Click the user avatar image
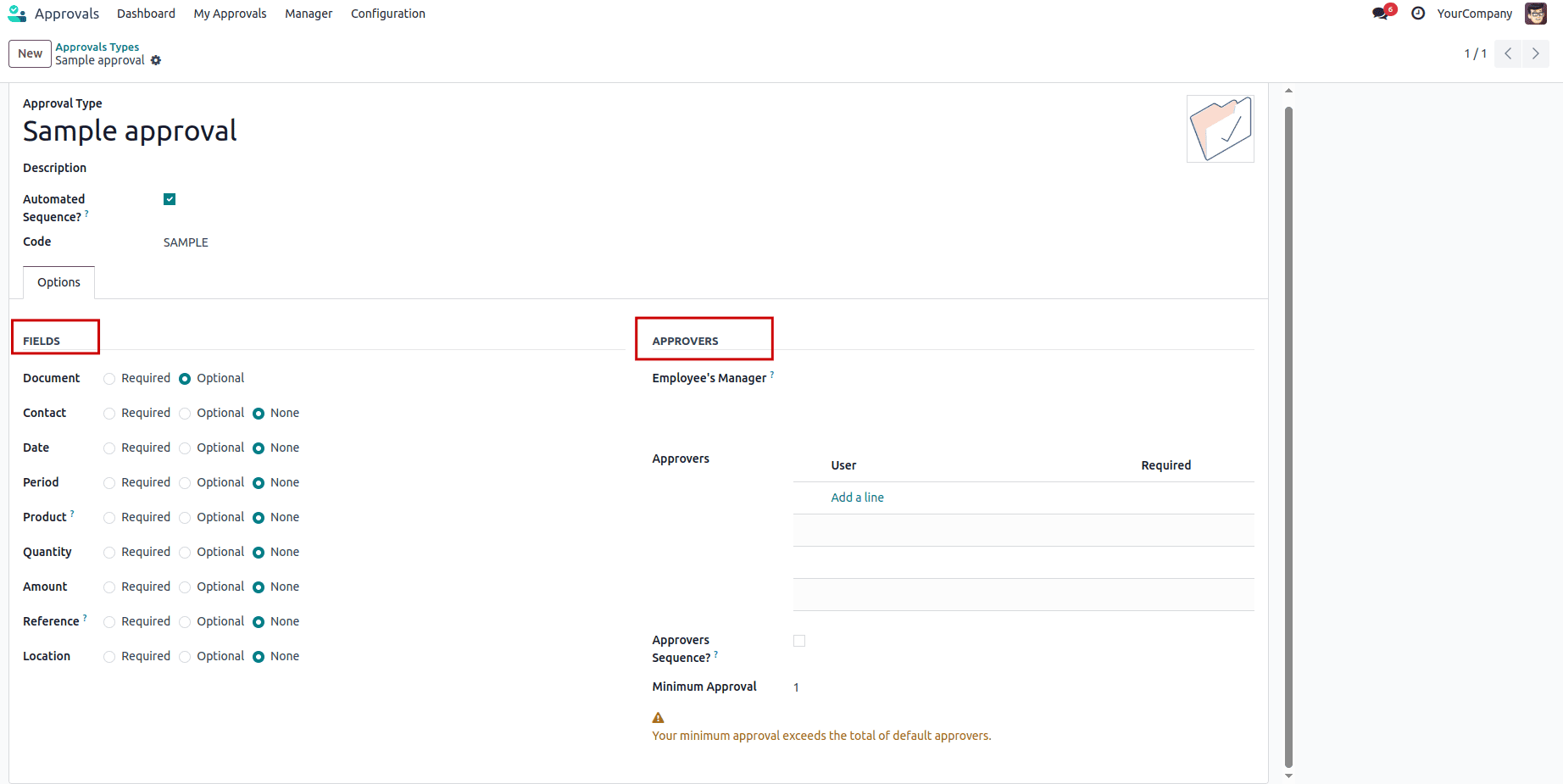 coord(1536,14)
